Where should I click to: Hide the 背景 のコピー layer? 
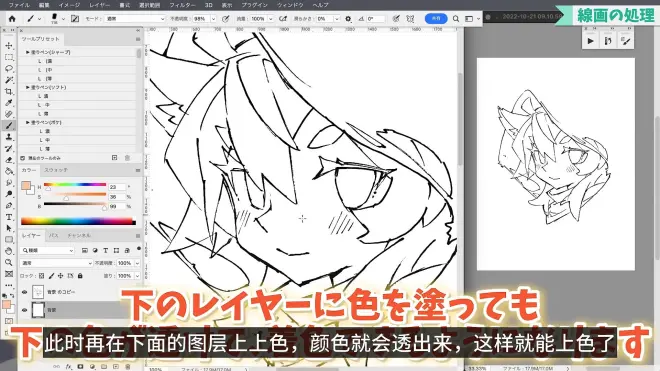click(x=24, y=292)
